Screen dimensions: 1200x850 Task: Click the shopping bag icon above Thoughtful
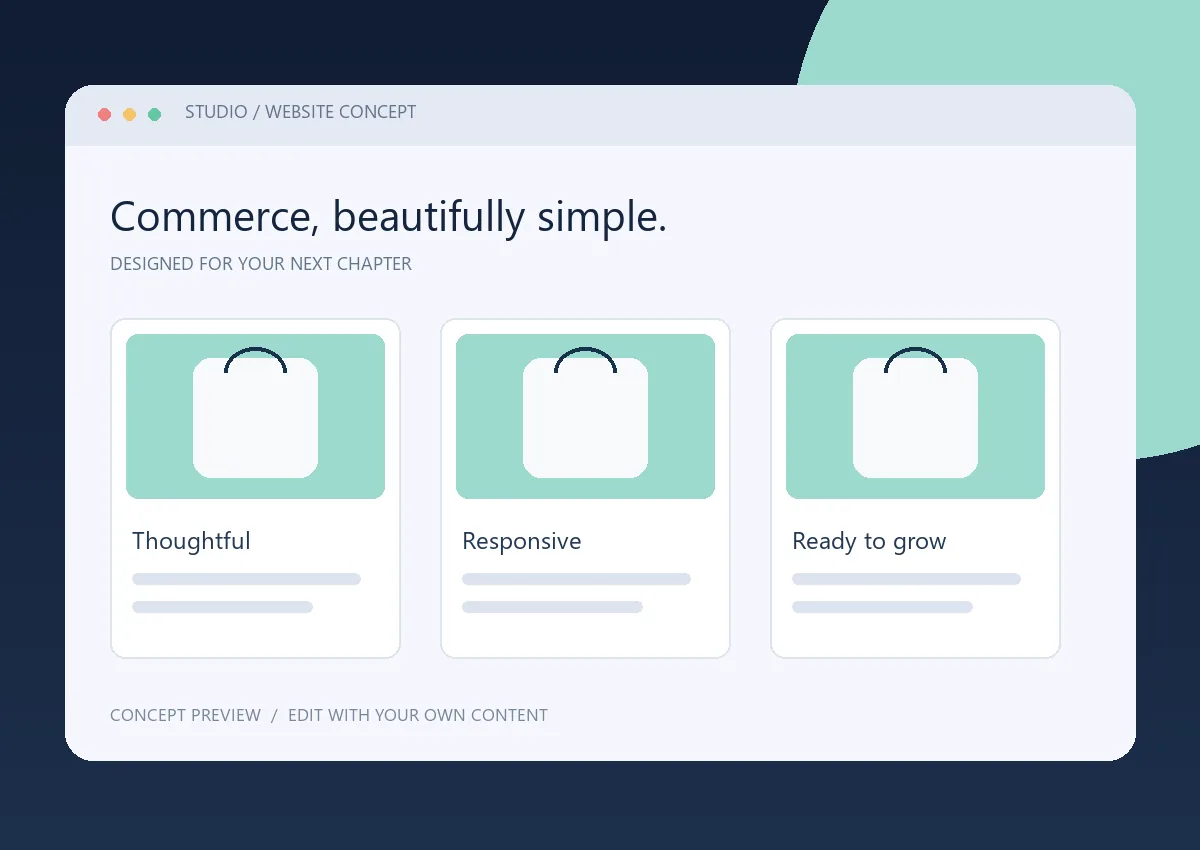pos(255,412)
